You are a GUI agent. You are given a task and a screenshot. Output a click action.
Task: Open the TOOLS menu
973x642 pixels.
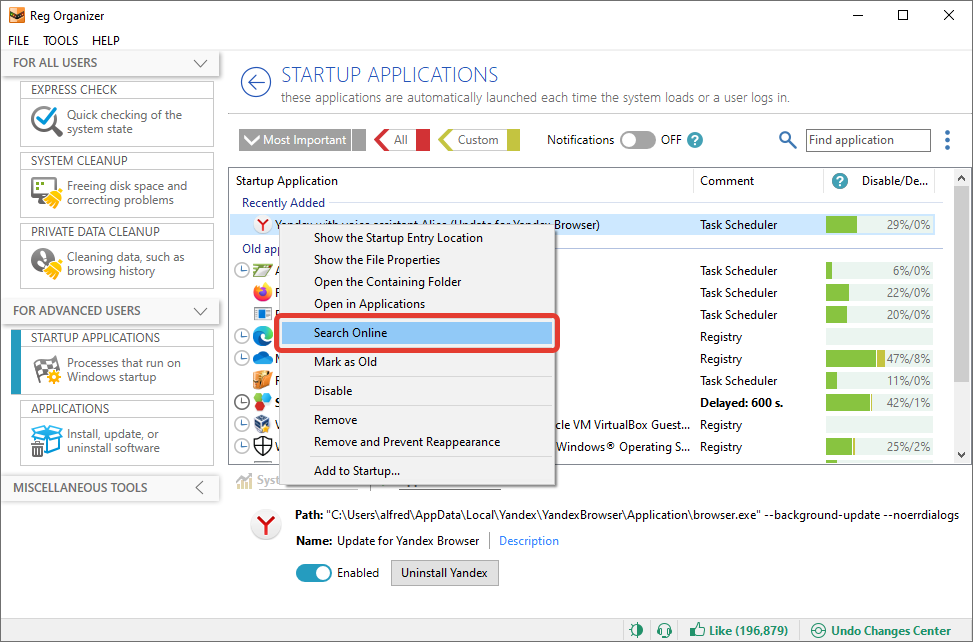tap(60, 40)
